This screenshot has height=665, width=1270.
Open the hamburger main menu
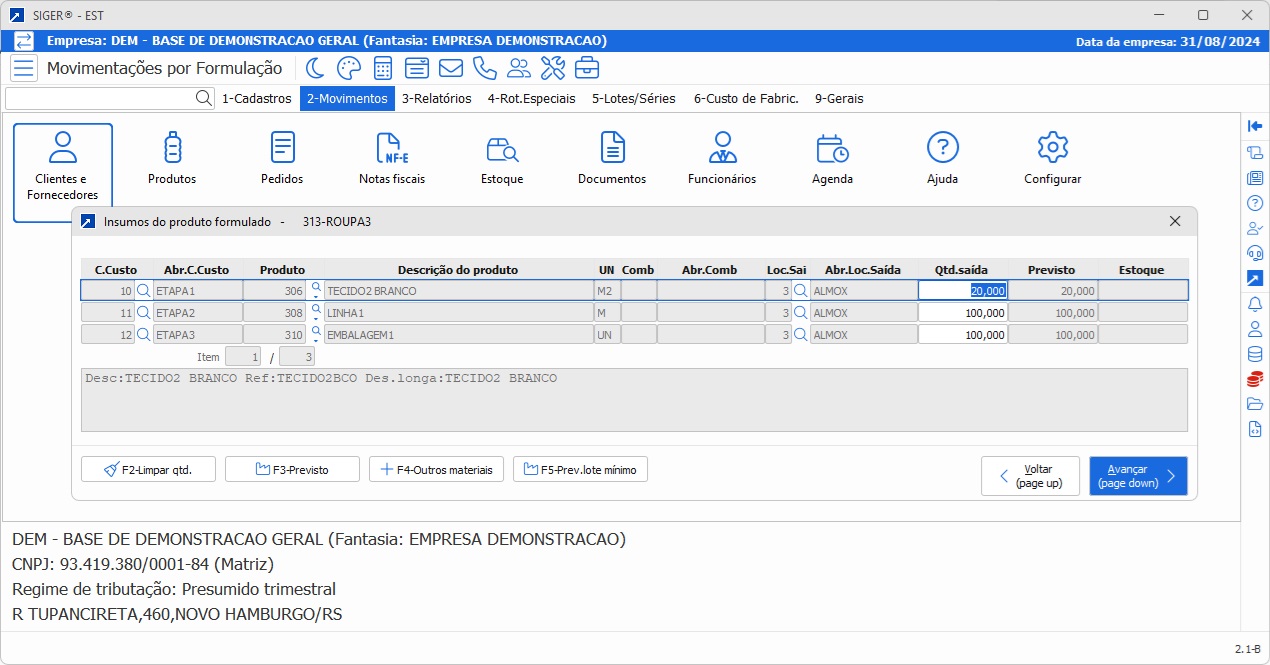tap(24, 68)
